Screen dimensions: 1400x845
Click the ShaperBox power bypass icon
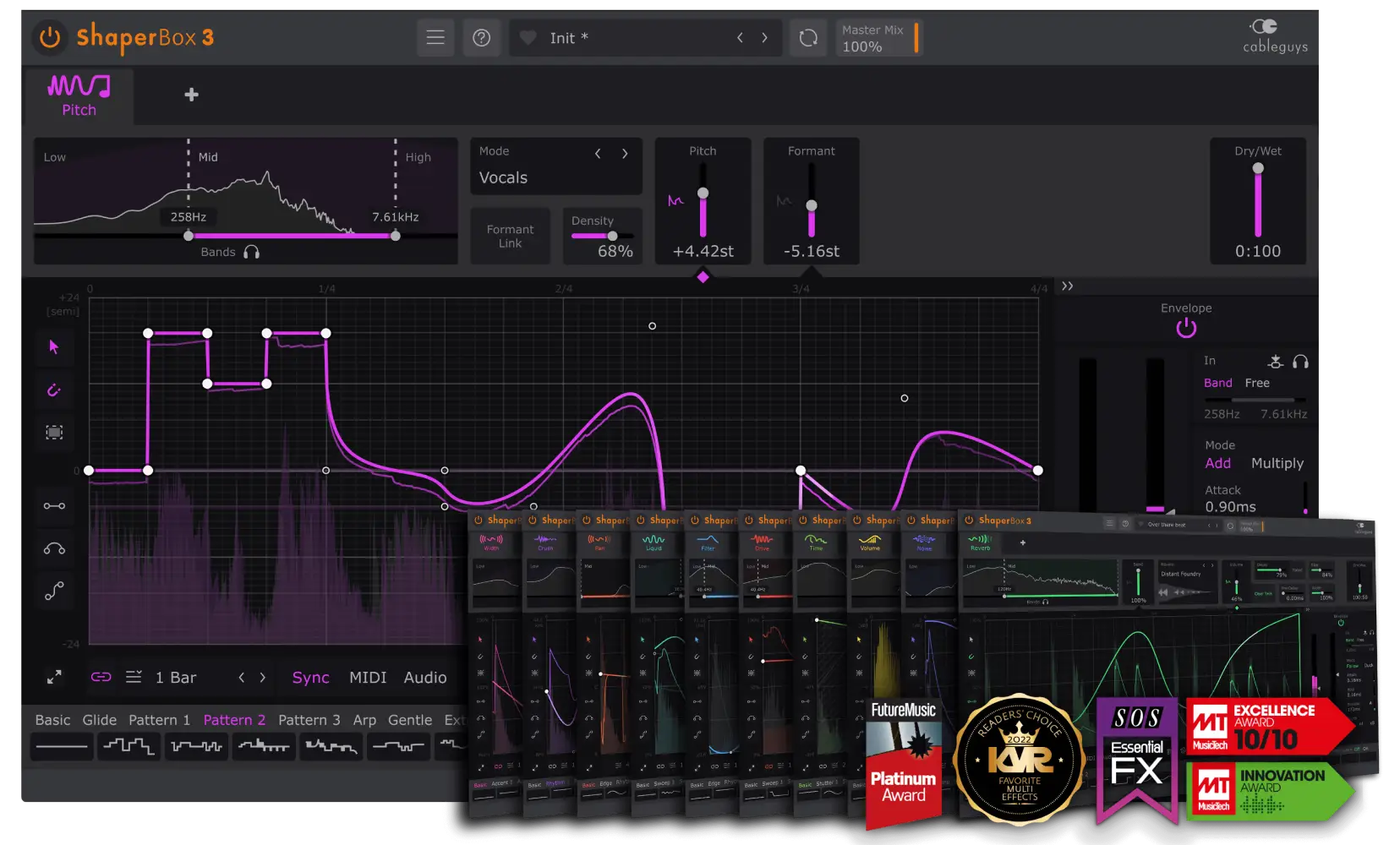(x=50, y=37)
